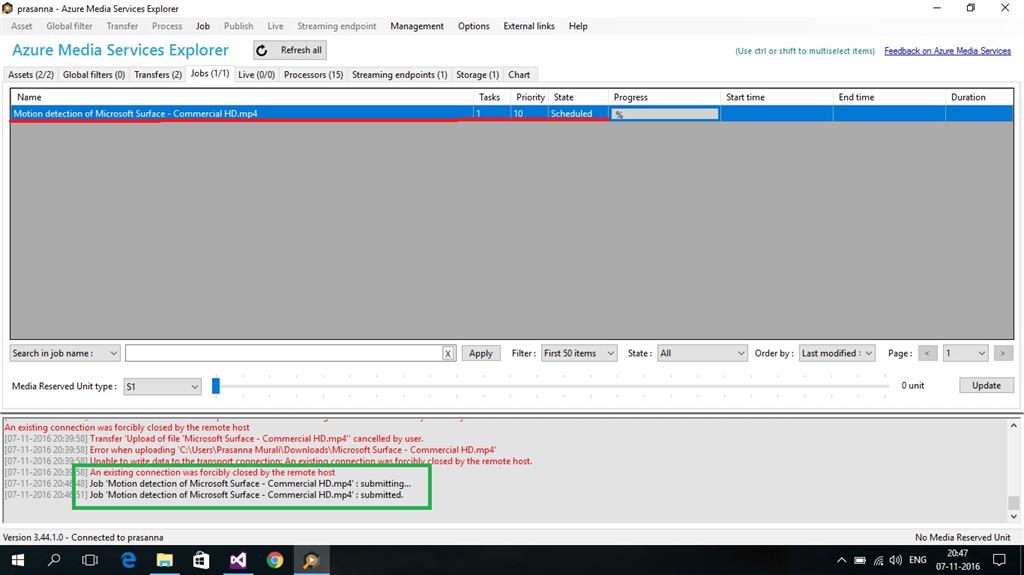Open the Windows Start menu
This screenshot has height=575, width=1024.
18,560
